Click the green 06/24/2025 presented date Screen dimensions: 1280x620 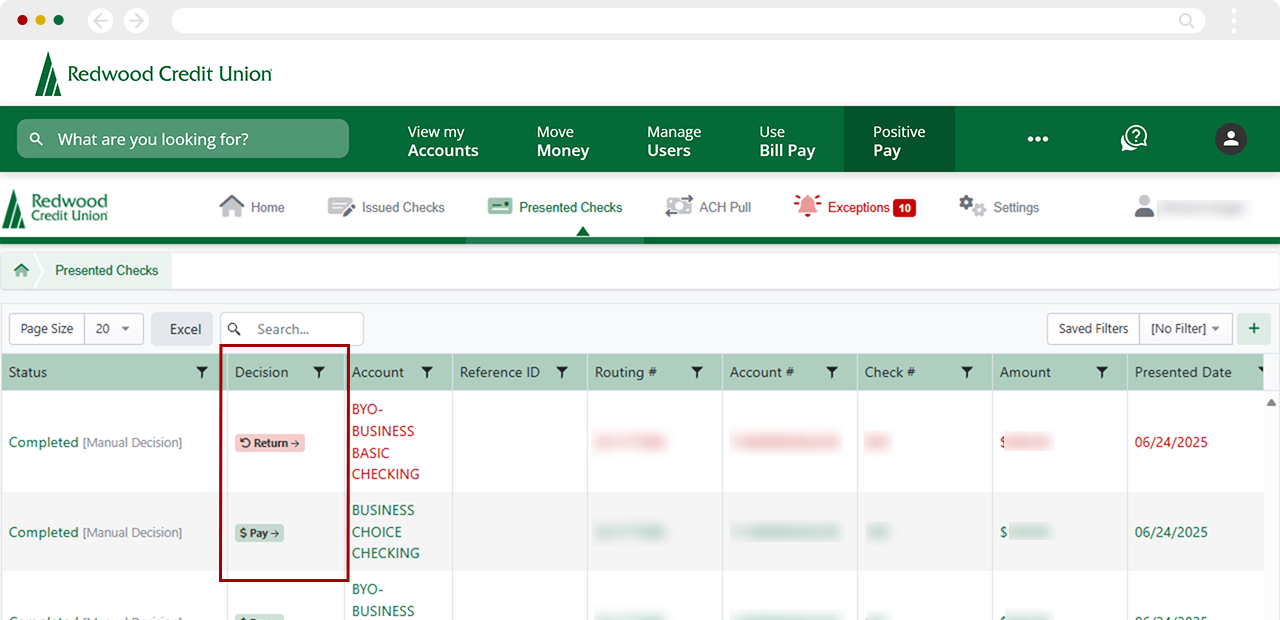tap(1171, 532)
